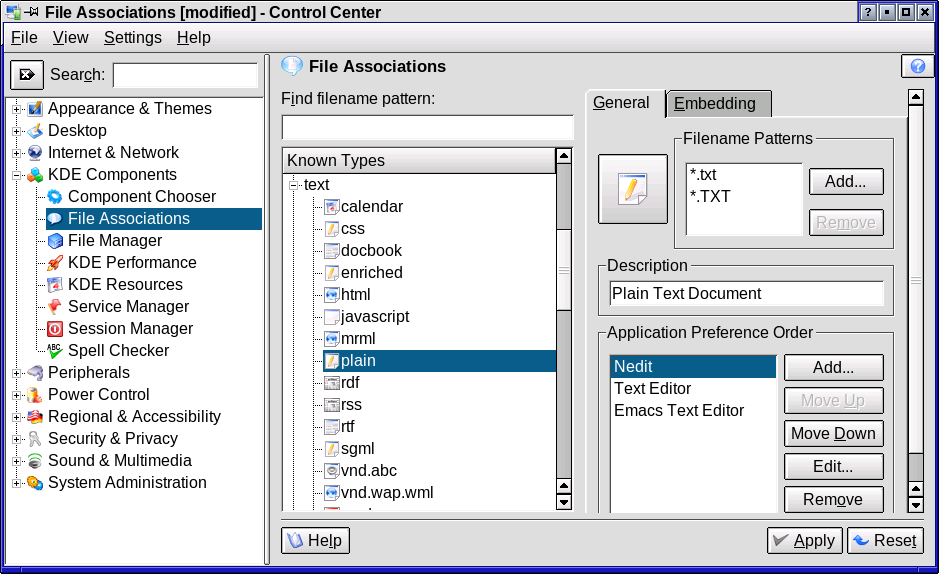Click in the Find filename pattern field
This screenshot has height=574, width=939.
click(x=427, y=128)
